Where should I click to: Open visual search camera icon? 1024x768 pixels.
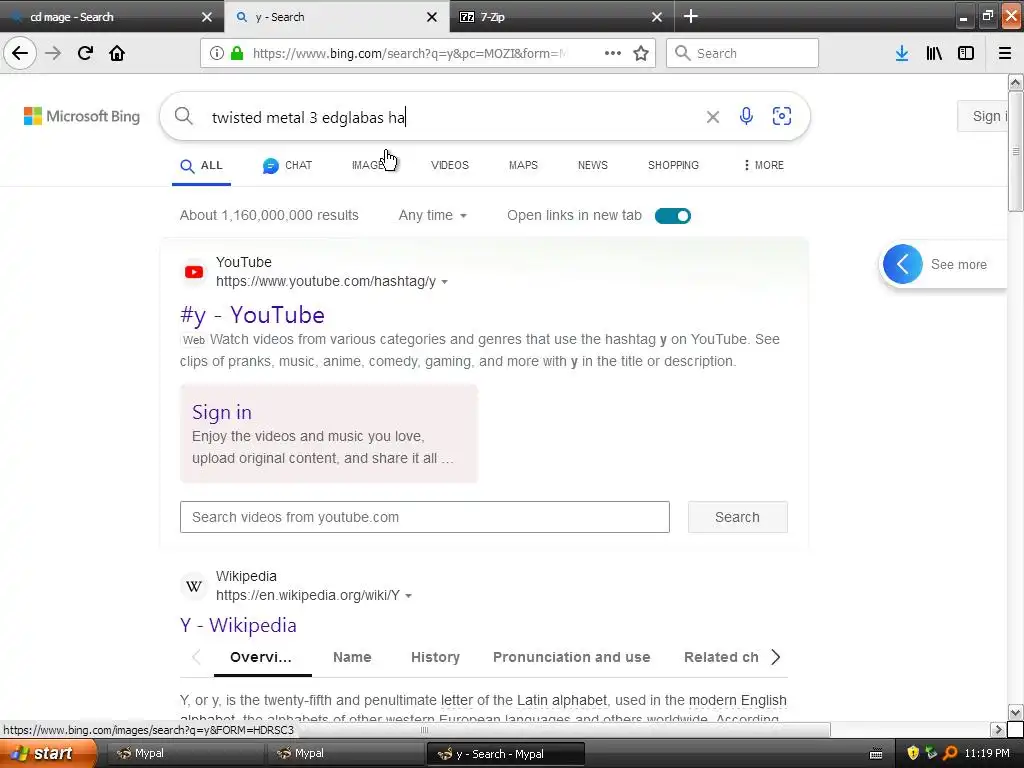point(782,116)
